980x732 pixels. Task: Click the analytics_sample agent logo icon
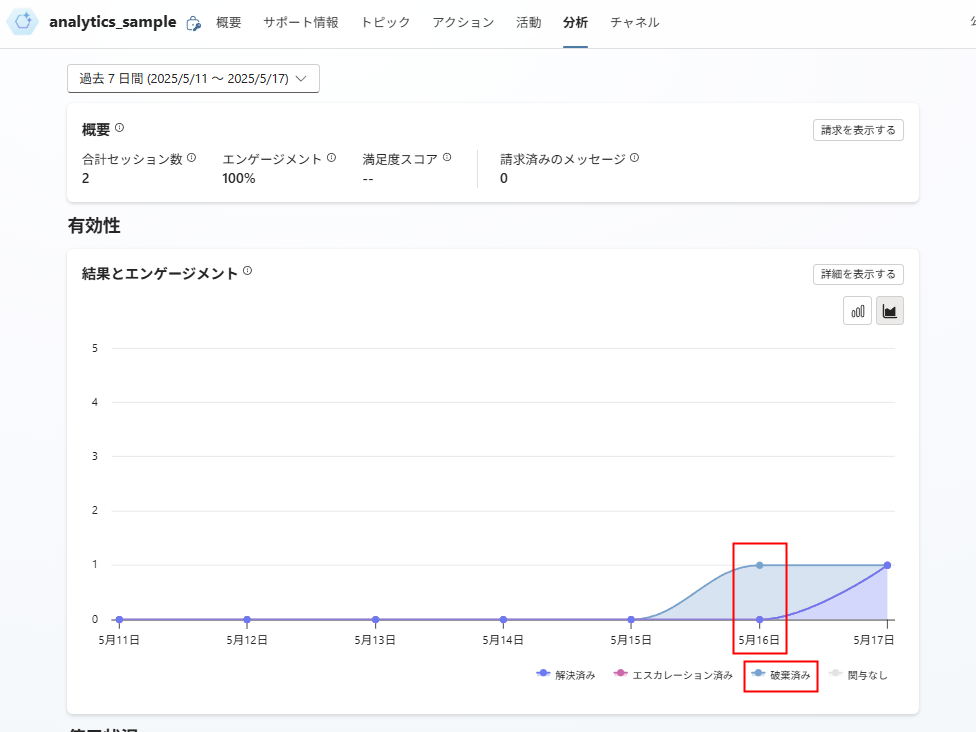coord(23,22)
